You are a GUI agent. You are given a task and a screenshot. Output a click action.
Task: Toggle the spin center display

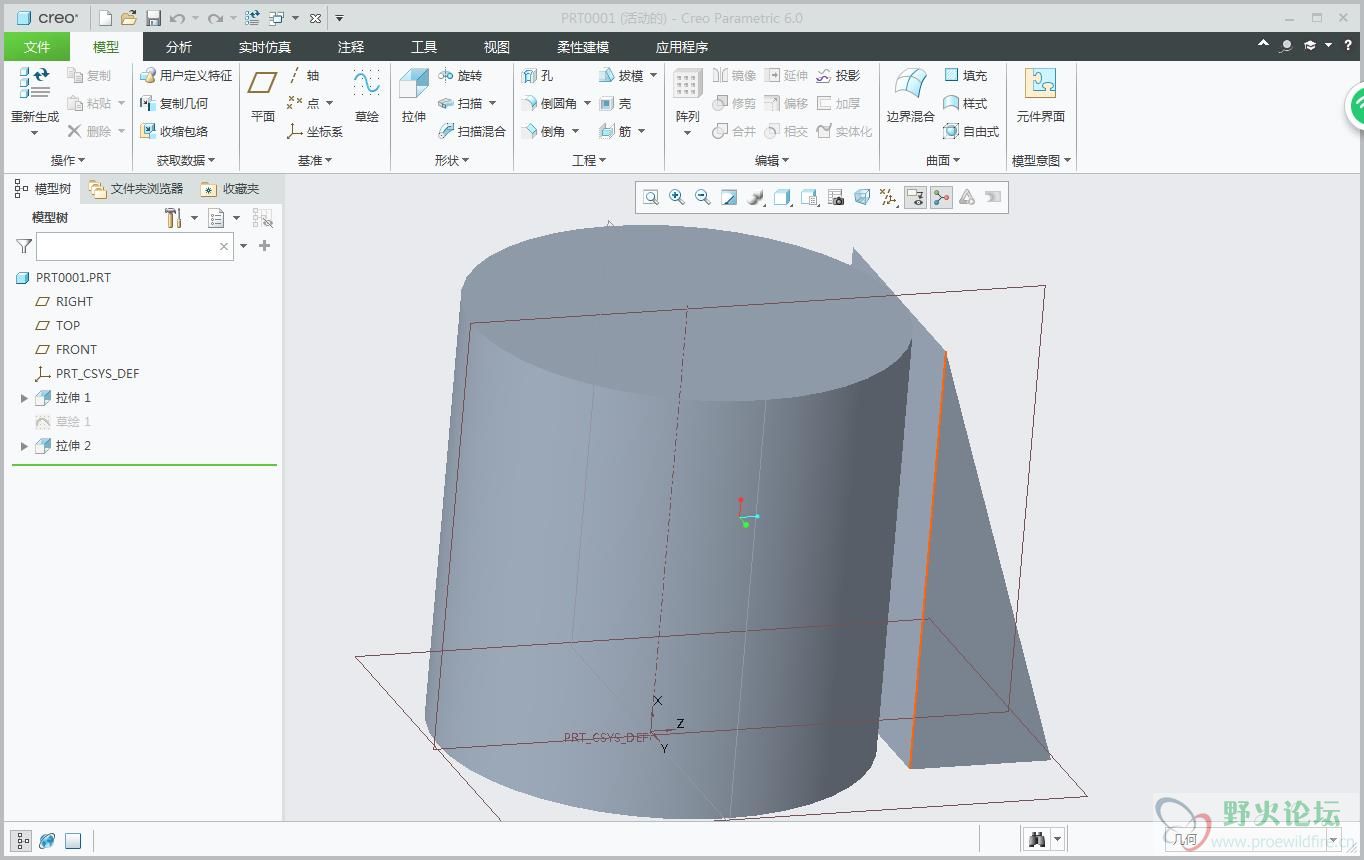(x=941, y=198)
